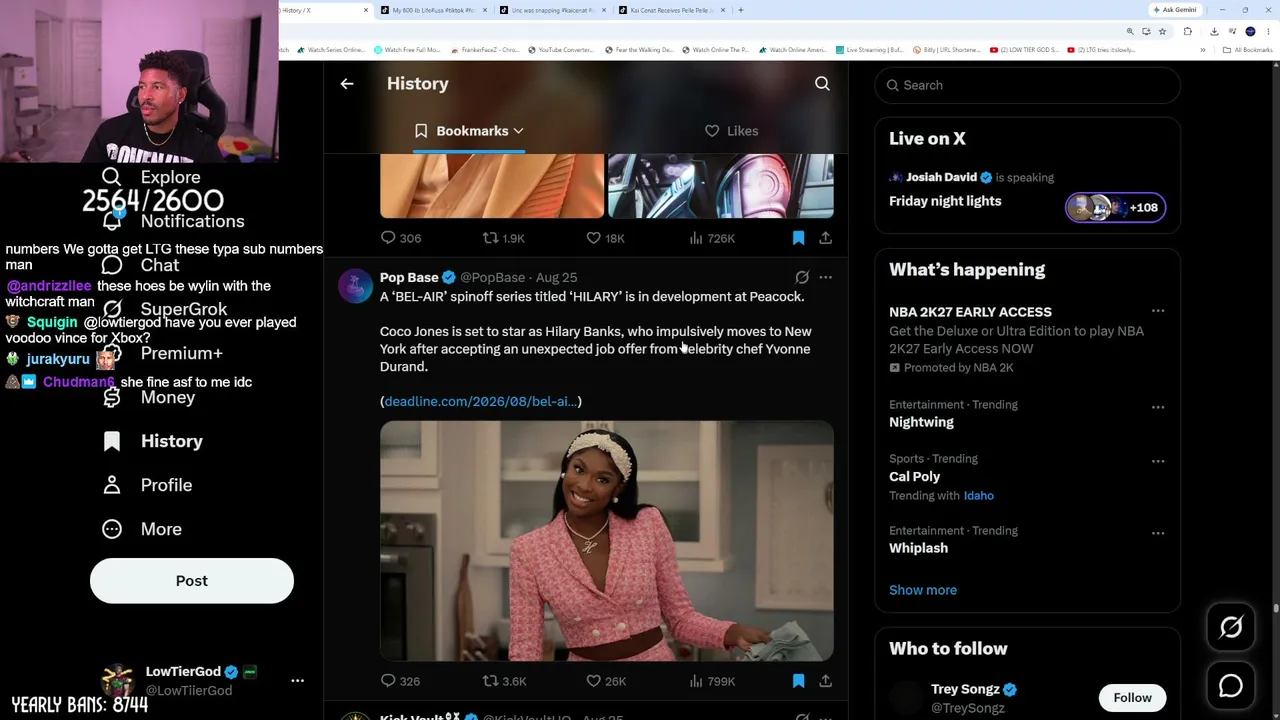Like the post with 18K likes
1280x720 pixels.
coord(605,238)
